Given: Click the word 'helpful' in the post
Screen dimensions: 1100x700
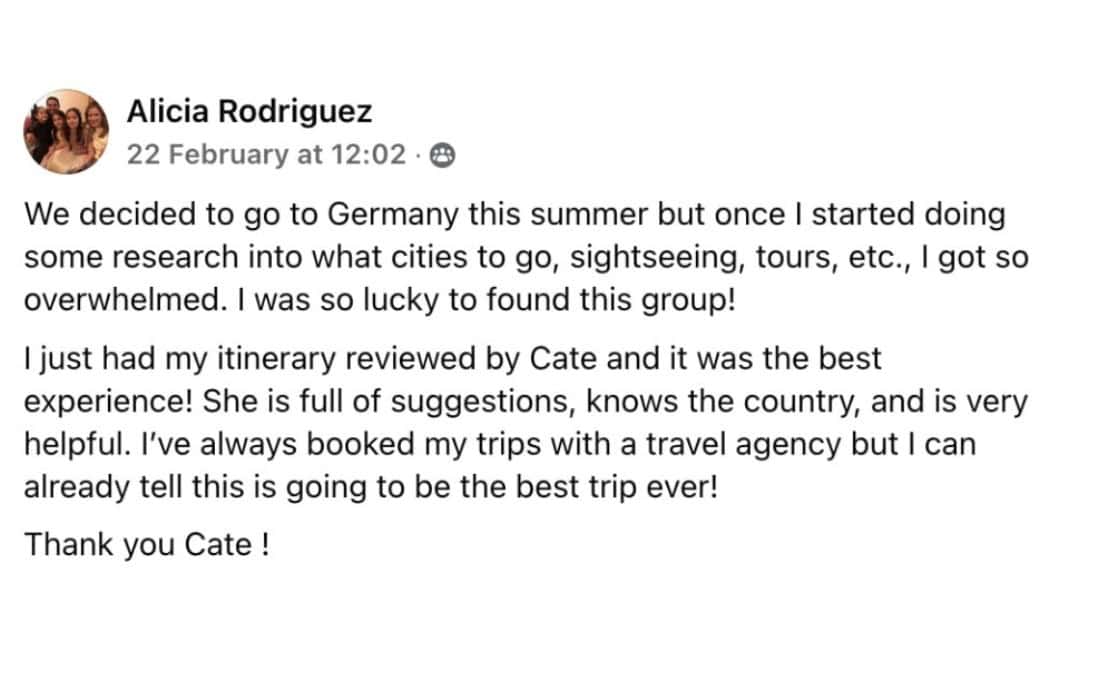Looking at the screenshot, I should click(x=74, y=445).
